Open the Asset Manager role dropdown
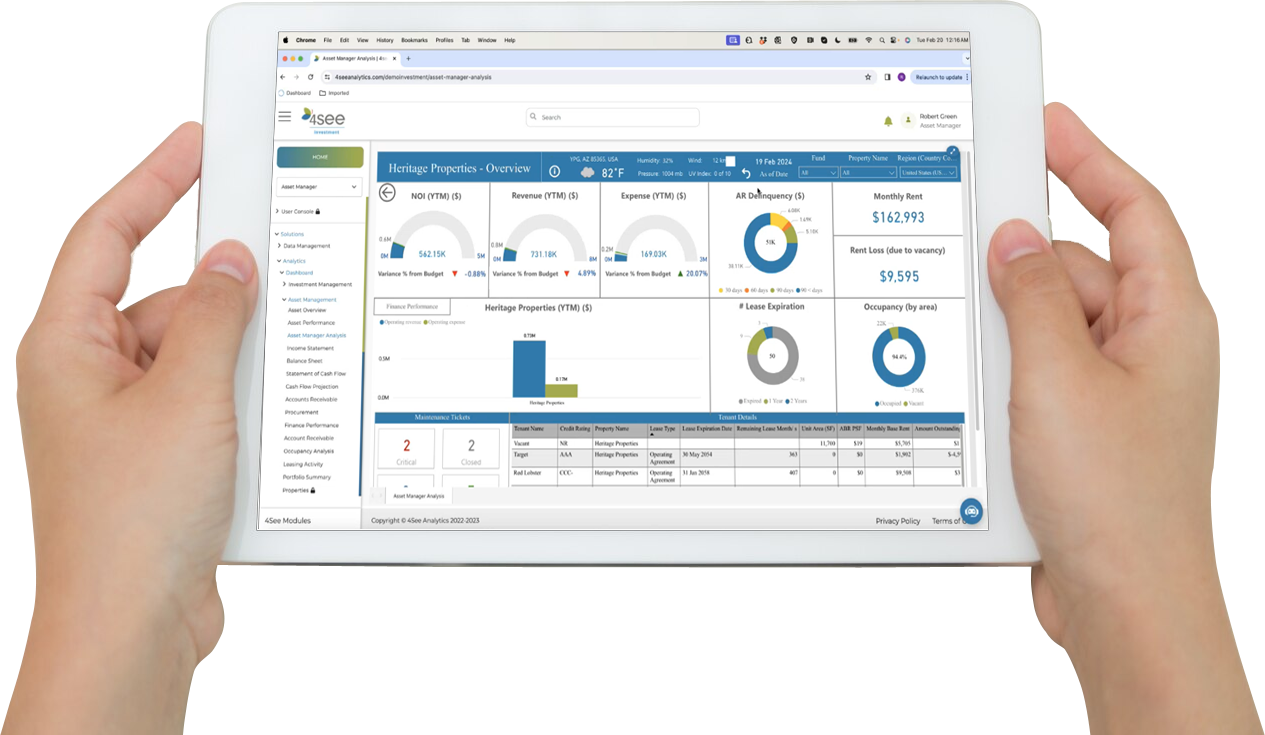 pos(319,187)
